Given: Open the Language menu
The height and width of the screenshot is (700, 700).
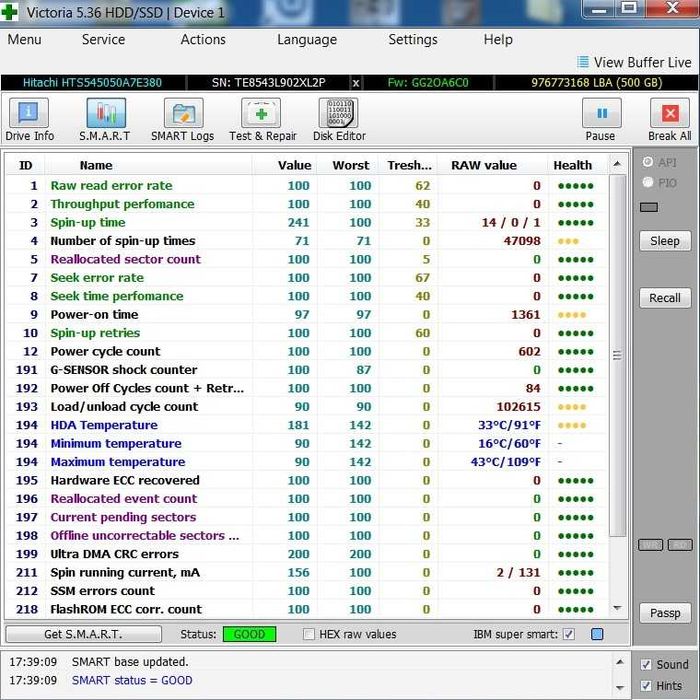Looking at the screenshot, I should tap(307, 40).
